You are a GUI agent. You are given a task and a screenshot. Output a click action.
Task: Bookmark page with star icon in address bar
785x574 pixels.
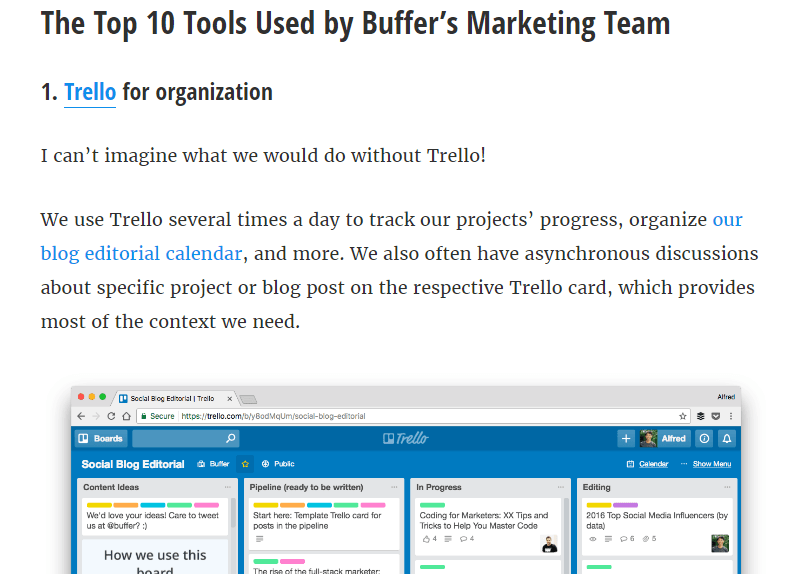(x=682, y=416)
